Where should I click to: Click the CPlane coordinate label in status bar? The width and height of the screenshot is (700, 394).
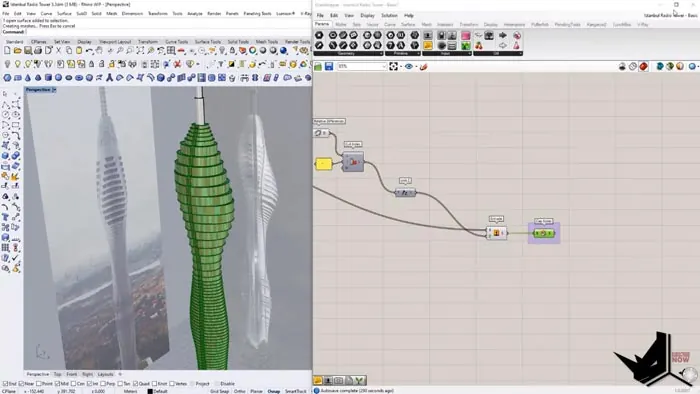coord(8,391)
